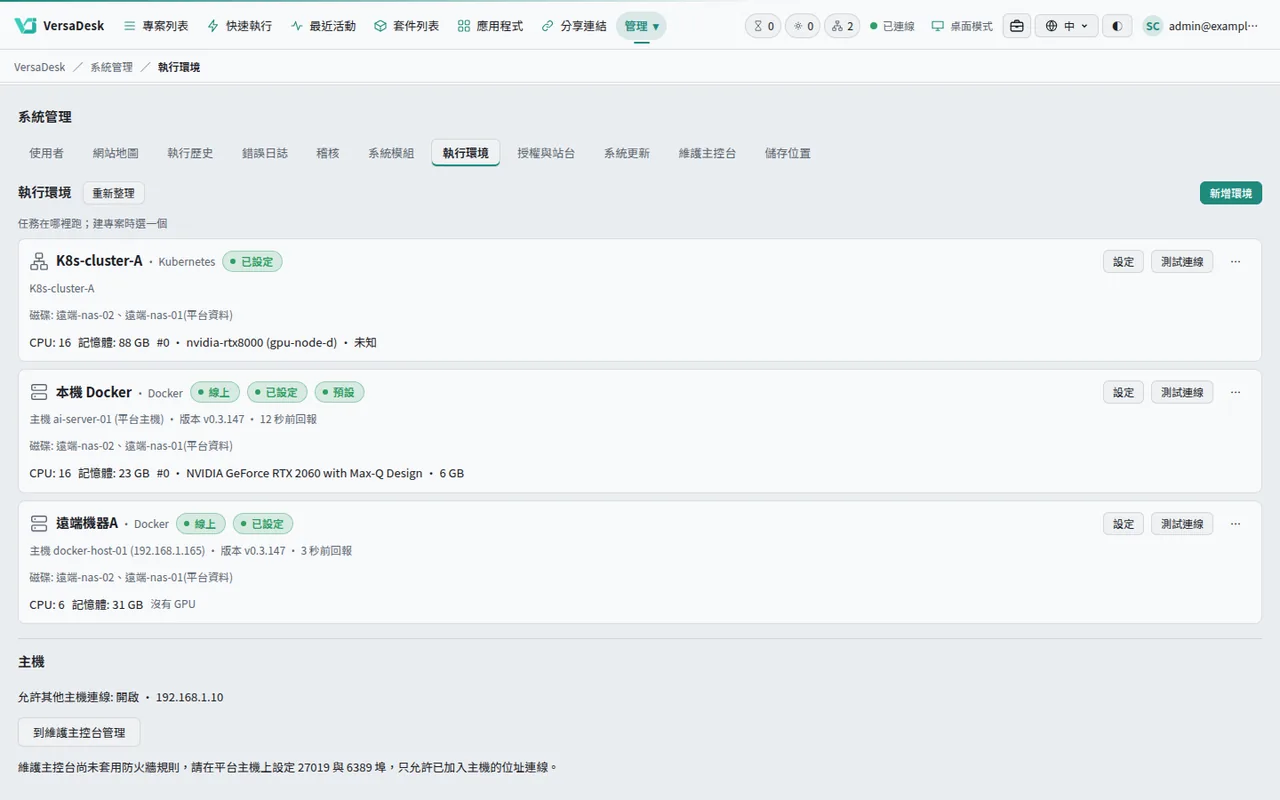Open the language dropdown showing 中
Viewport: 1280px width, 800px height.
pos(1067,26)
